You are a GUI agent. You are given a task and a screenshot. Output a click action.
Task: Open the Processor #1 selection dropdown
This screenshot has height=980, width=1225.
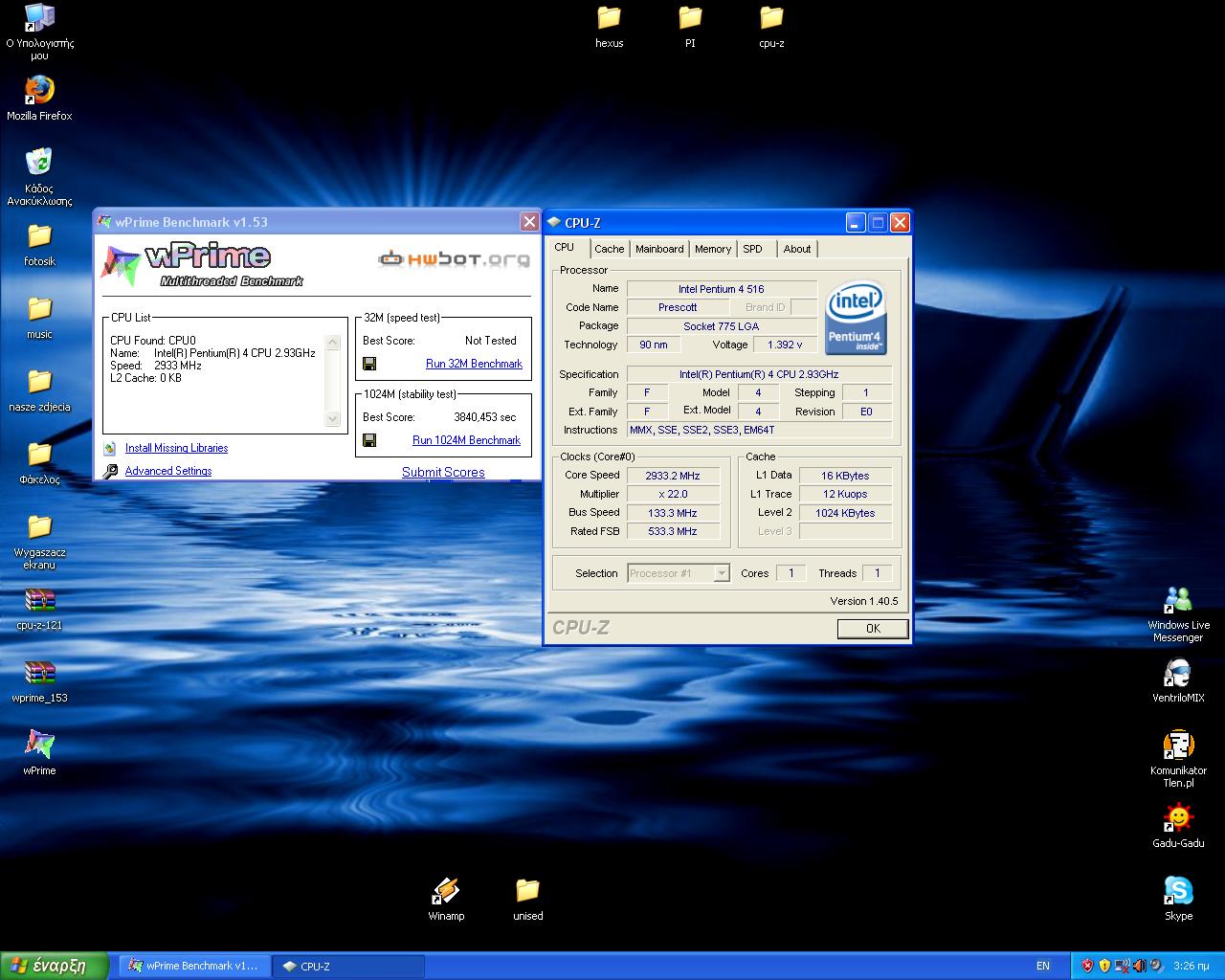(x=679, y=573)
